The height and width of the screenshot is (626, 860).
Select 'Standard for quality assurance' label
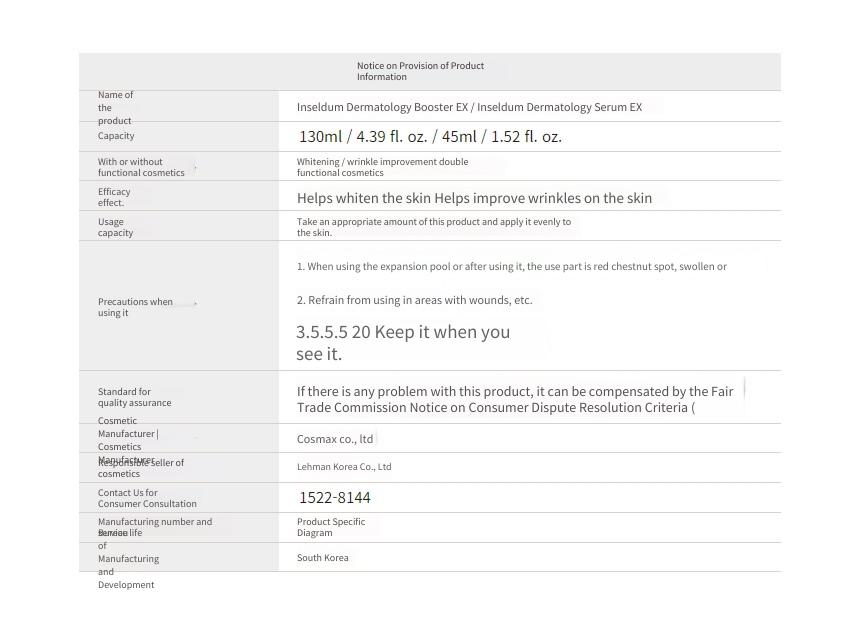(134, 397)
